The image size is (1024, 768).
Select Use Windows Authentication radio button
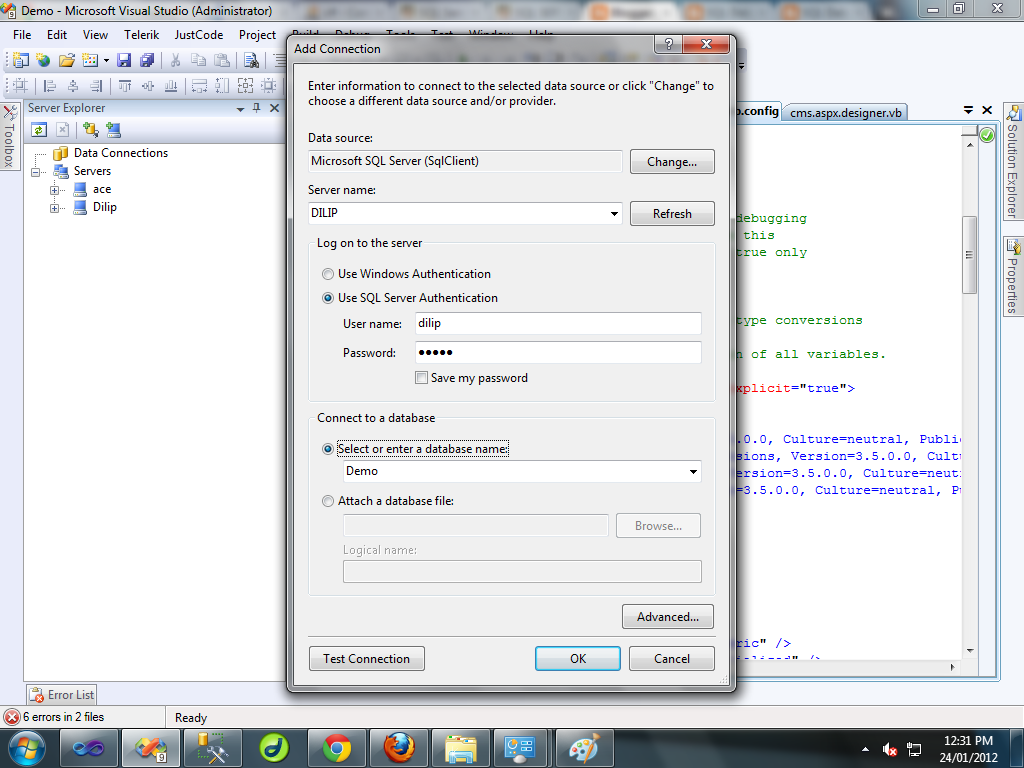328,274
